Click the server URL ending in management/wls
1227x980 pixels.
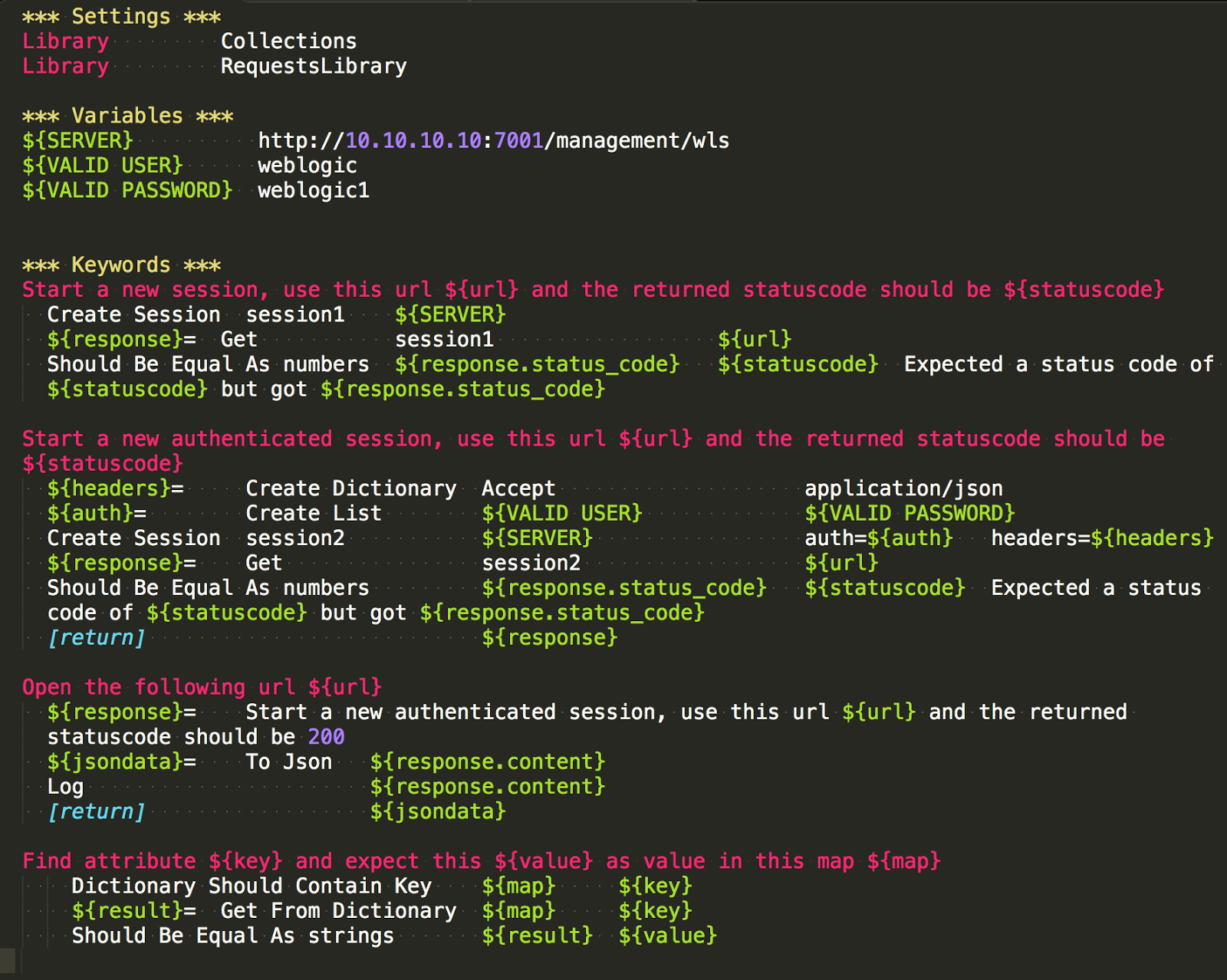click(x=493, y=140)
